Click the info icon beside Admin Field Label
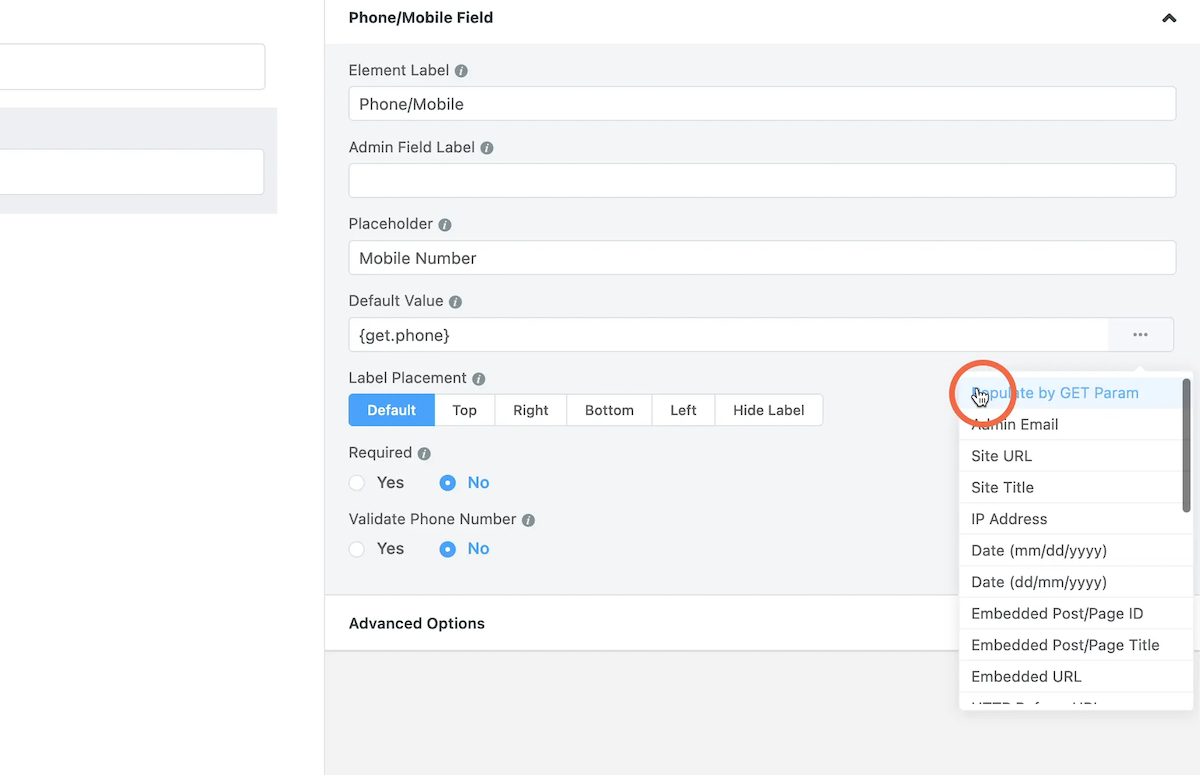The image size is (1200, 776). click(487, 147)
